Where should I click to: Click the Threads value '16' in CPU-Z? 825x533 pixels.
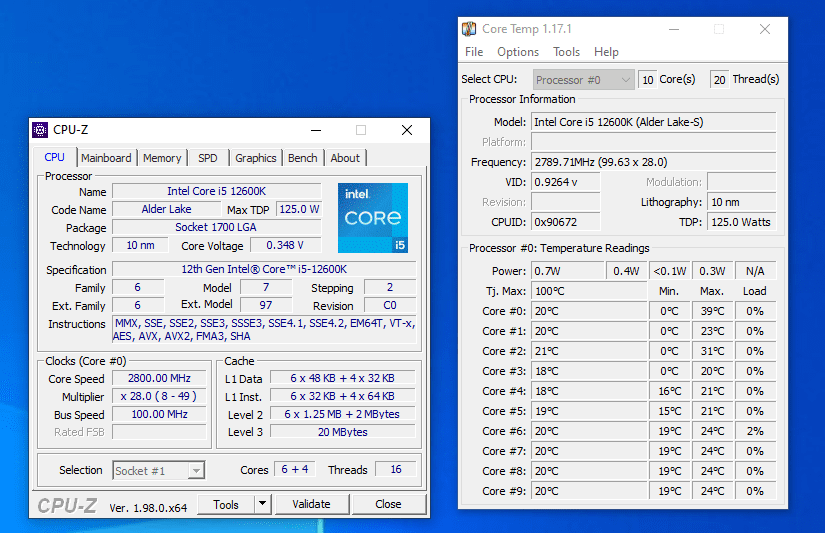pos(396,469)
